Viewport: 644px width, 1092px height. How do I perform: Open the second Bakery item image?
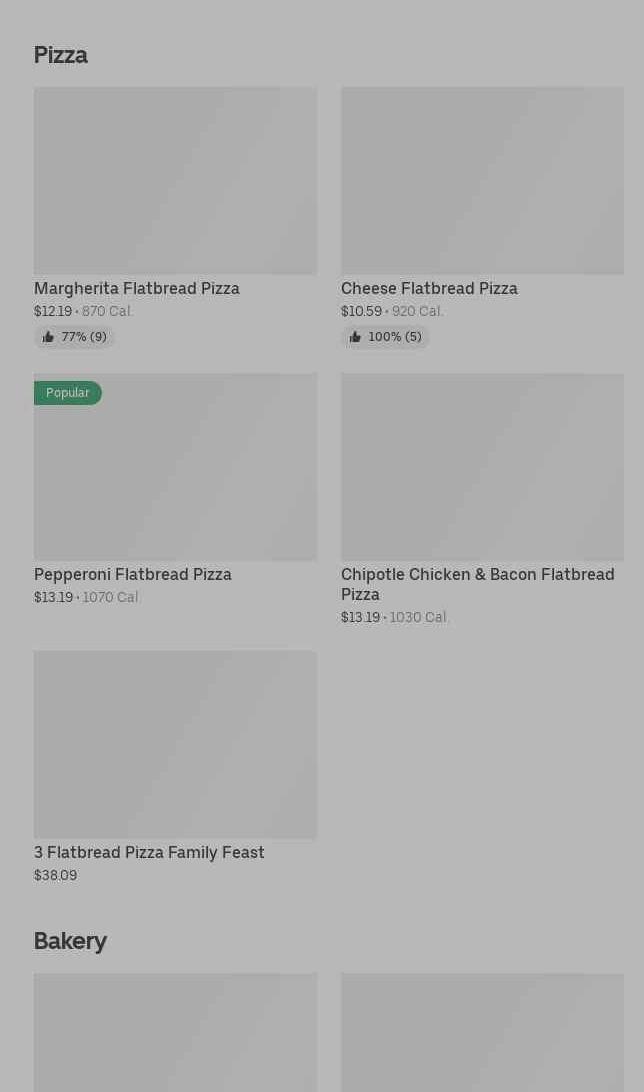pos(482,1032)
